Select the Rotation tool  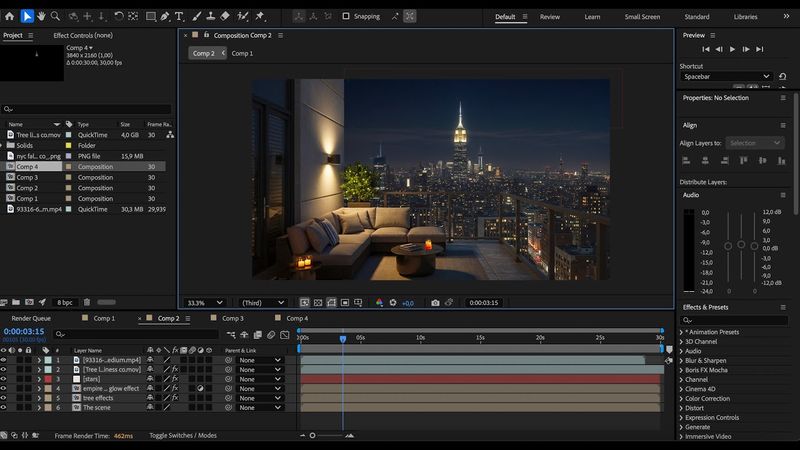tap(119, 16)
